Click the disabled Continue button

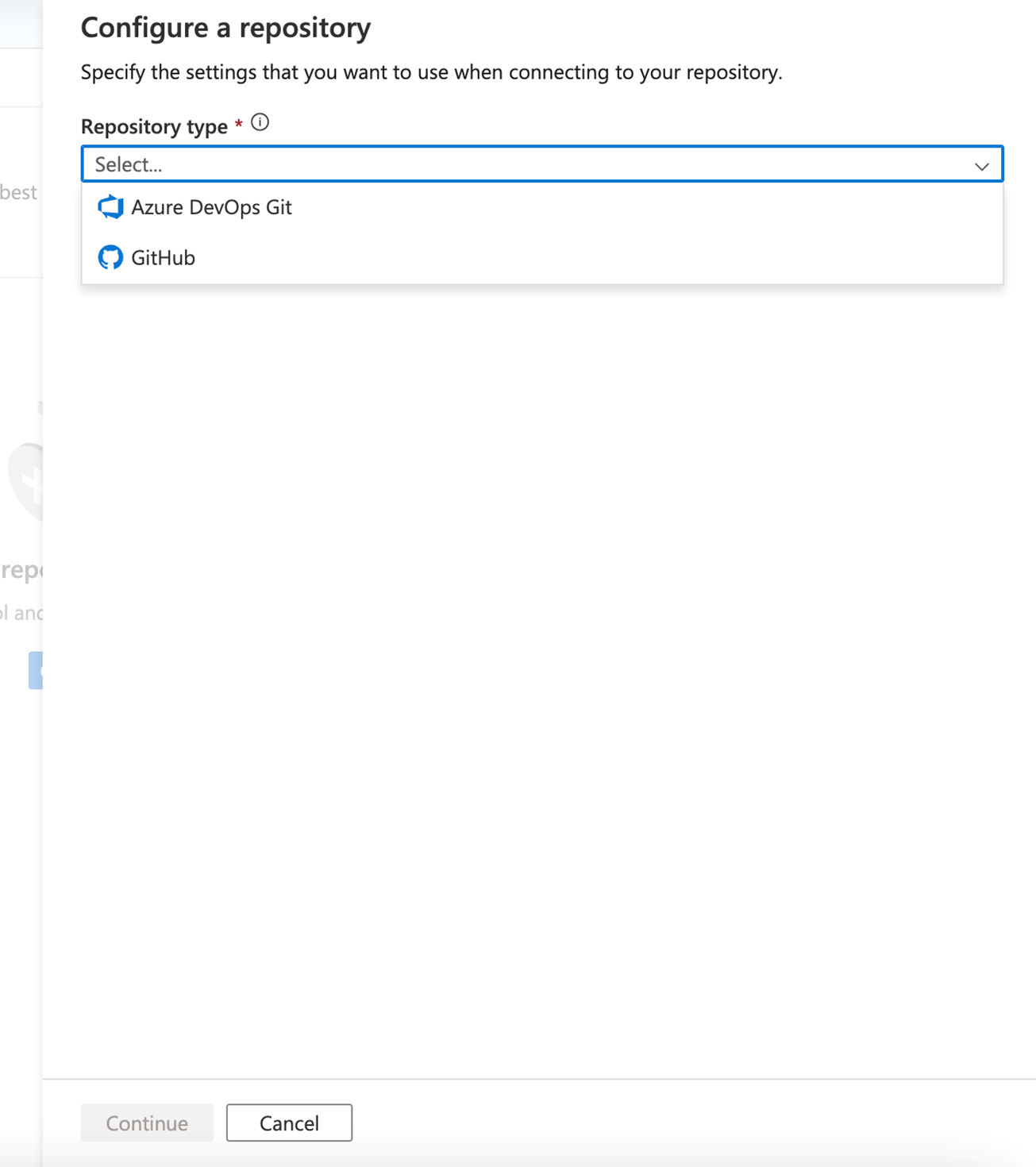click(146, 1123)
